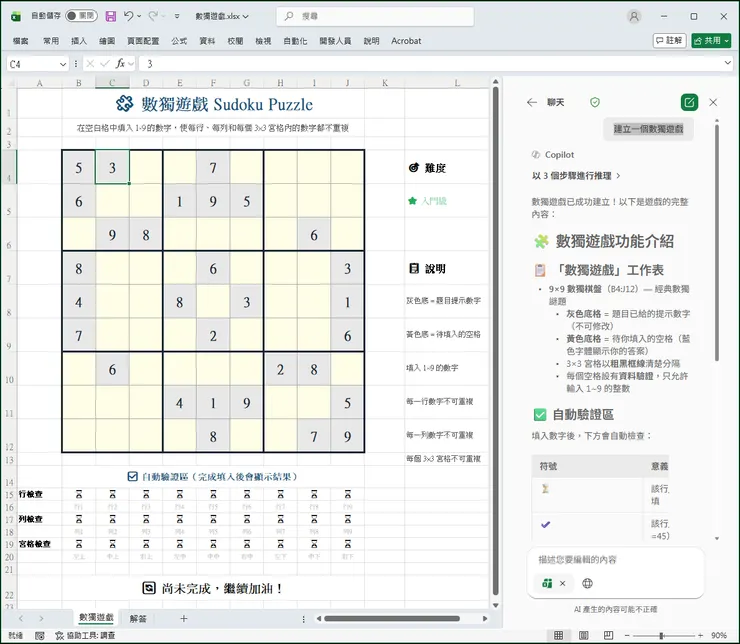Click the 註解 comments button
The width and height of the screenshot is (740, 644).
[x=670, y=41]
